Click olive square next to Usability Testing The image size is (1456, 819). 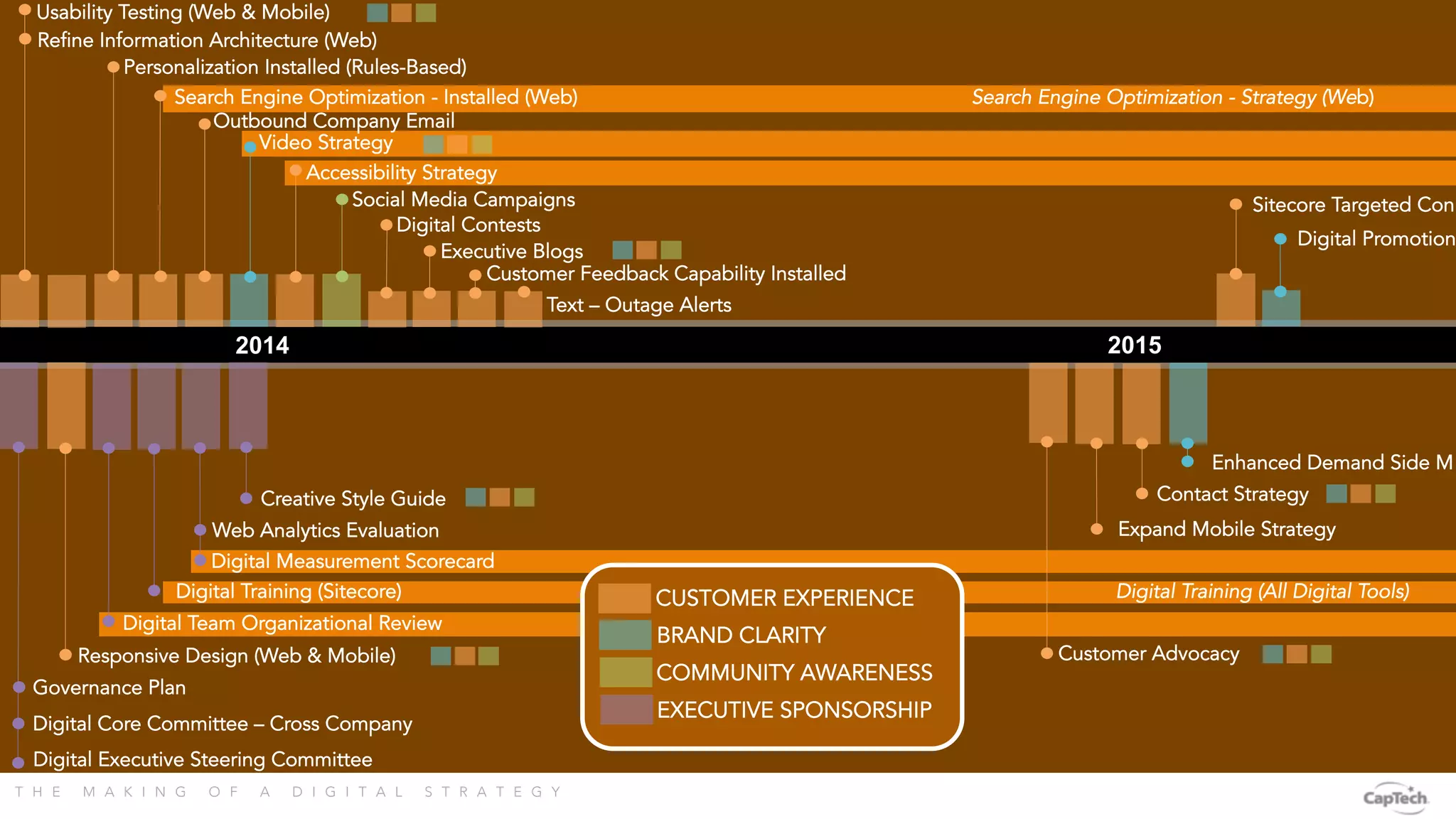426,13
